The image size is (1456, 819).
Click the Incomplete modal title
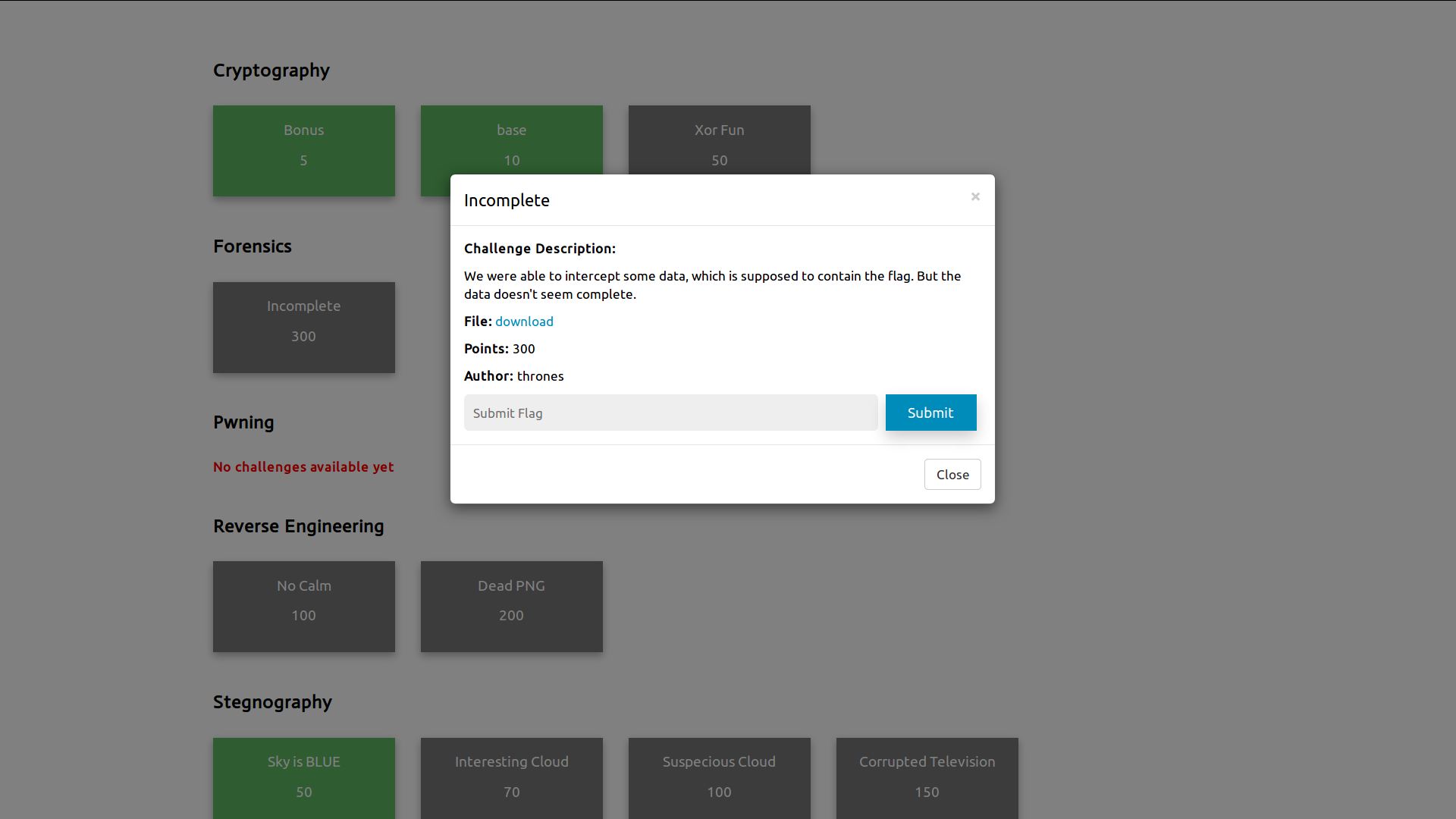[507, 200]
